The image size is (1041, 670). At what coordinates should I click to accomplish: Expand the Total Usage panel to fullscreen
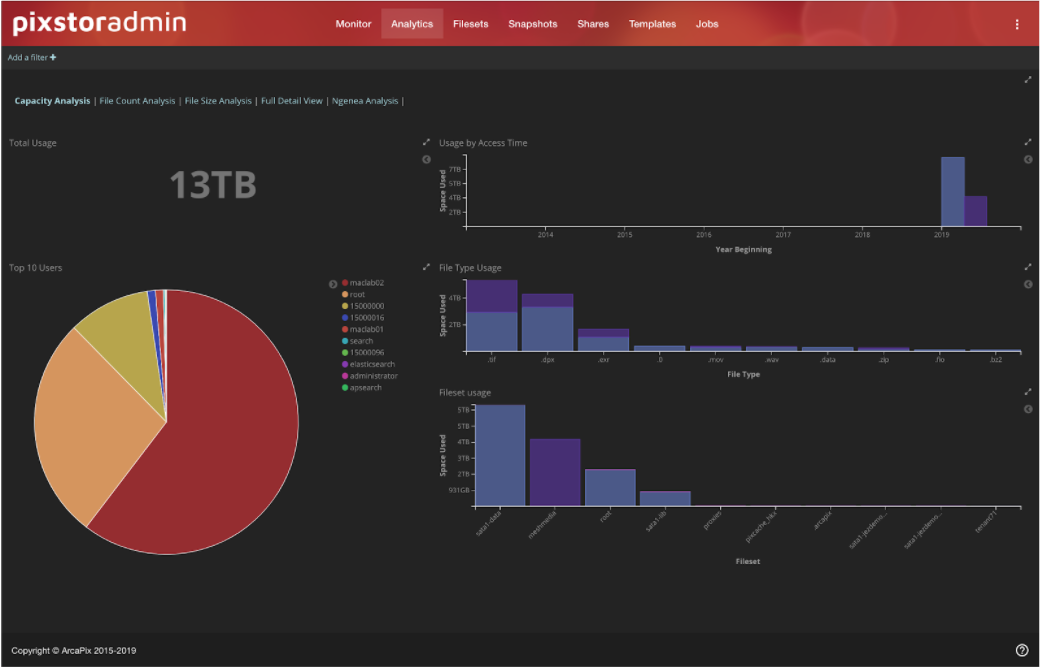426,143
